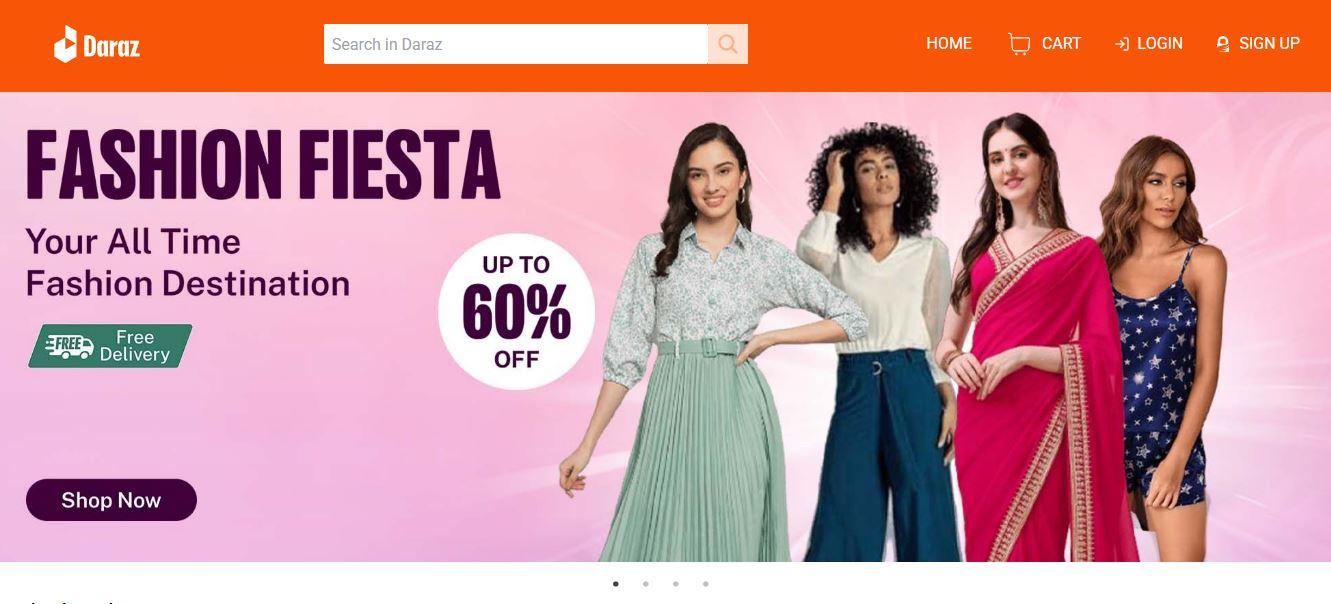Open the CART menu link
Image resolution: width=1331 pixels, height=604 pixels.
[x=1061, y=44]
